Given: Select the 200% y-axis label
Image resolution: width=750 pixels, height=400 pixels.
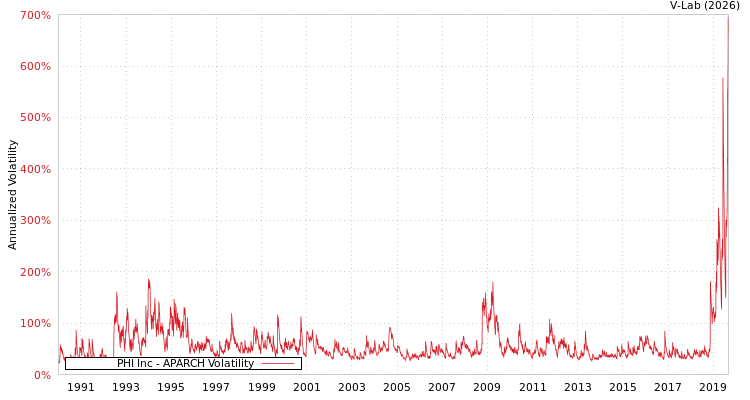Looking at the screenshot, I should click(x=35, y=272).
